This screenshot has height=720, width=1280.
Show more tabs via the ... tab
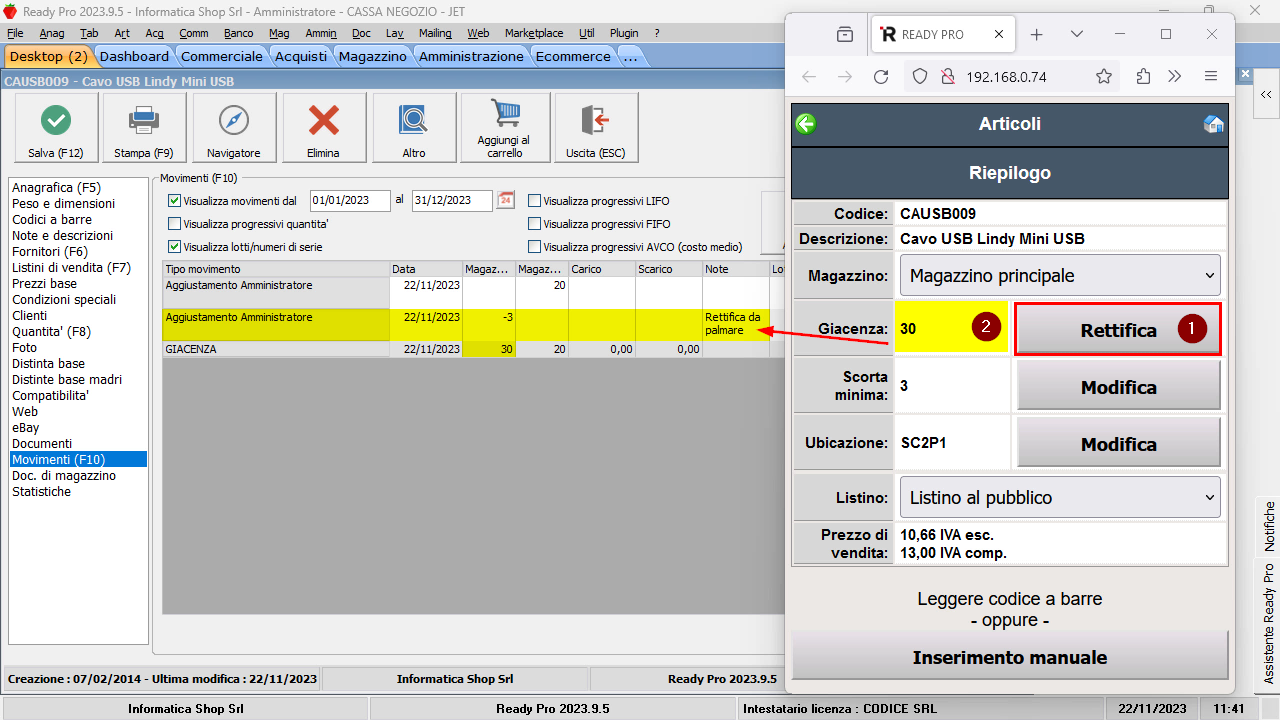coord(630,57)
